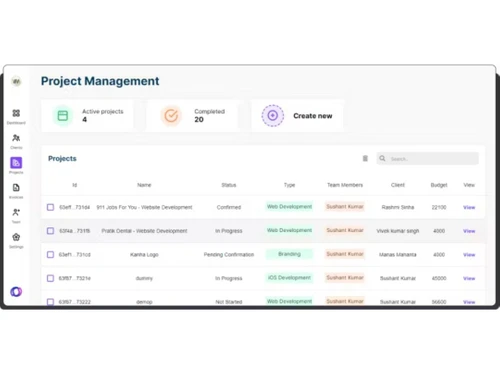Check the box for 911 Jobs For You project

click(x=50, y=207)
